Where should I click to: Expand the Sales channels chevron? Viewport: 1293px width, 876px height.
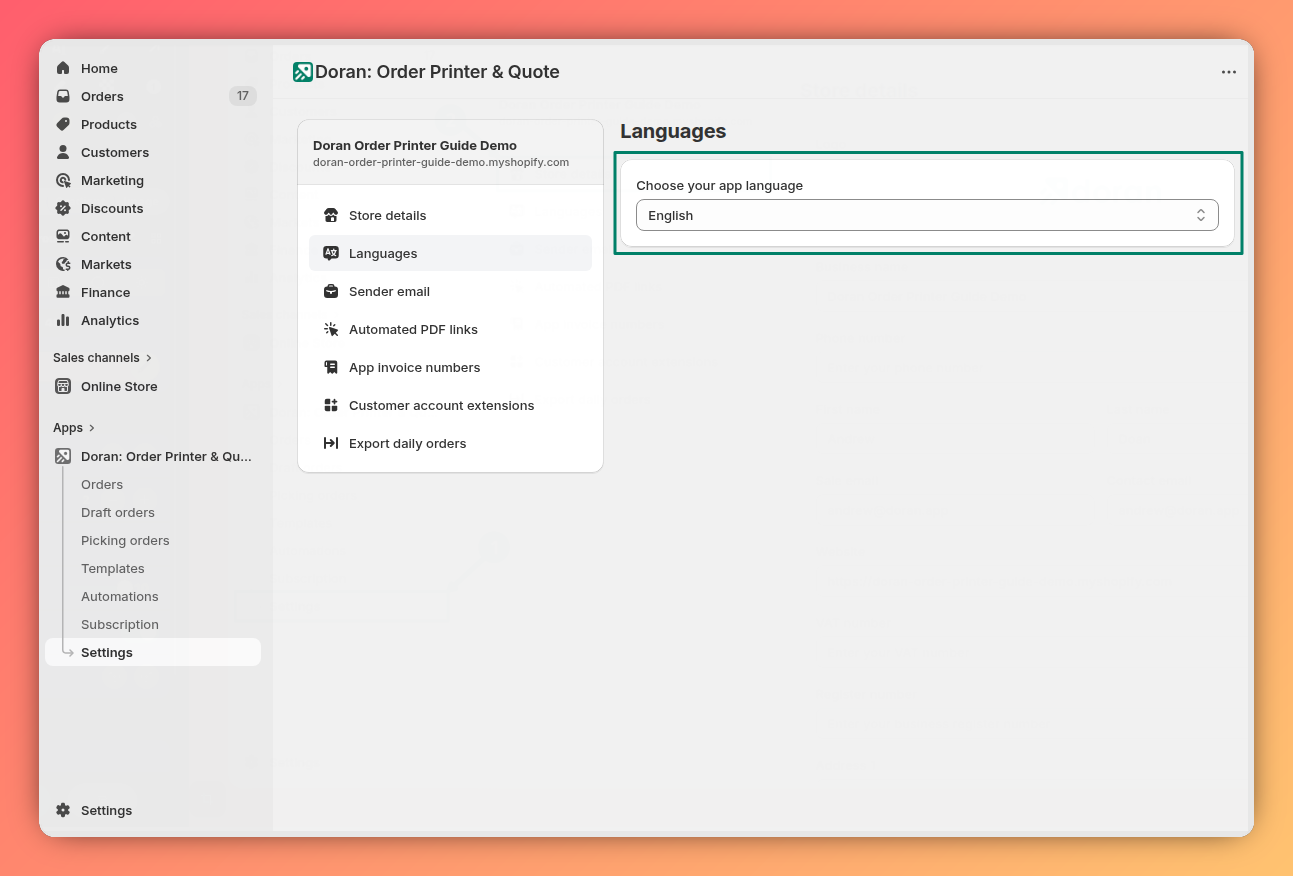coord(149,358)
